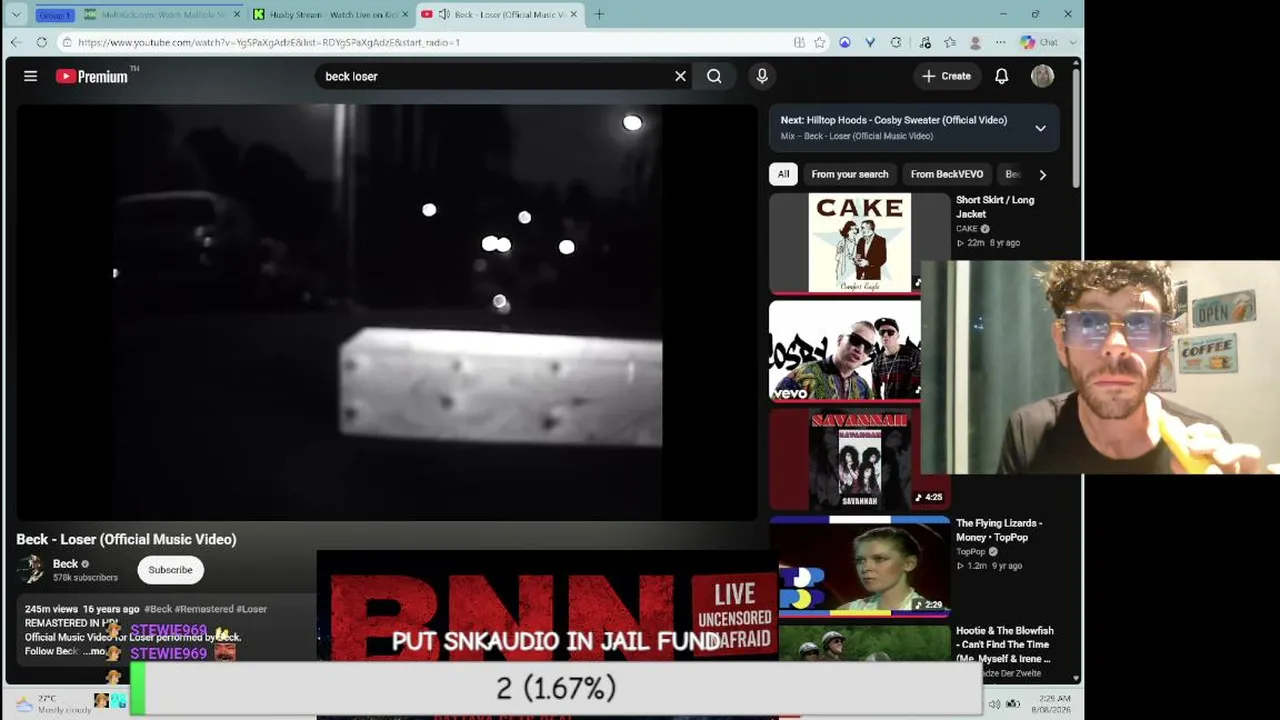This screenshot has height=720, width=1280.
Task: Open a new browser tab
Action: coord(599,14)
